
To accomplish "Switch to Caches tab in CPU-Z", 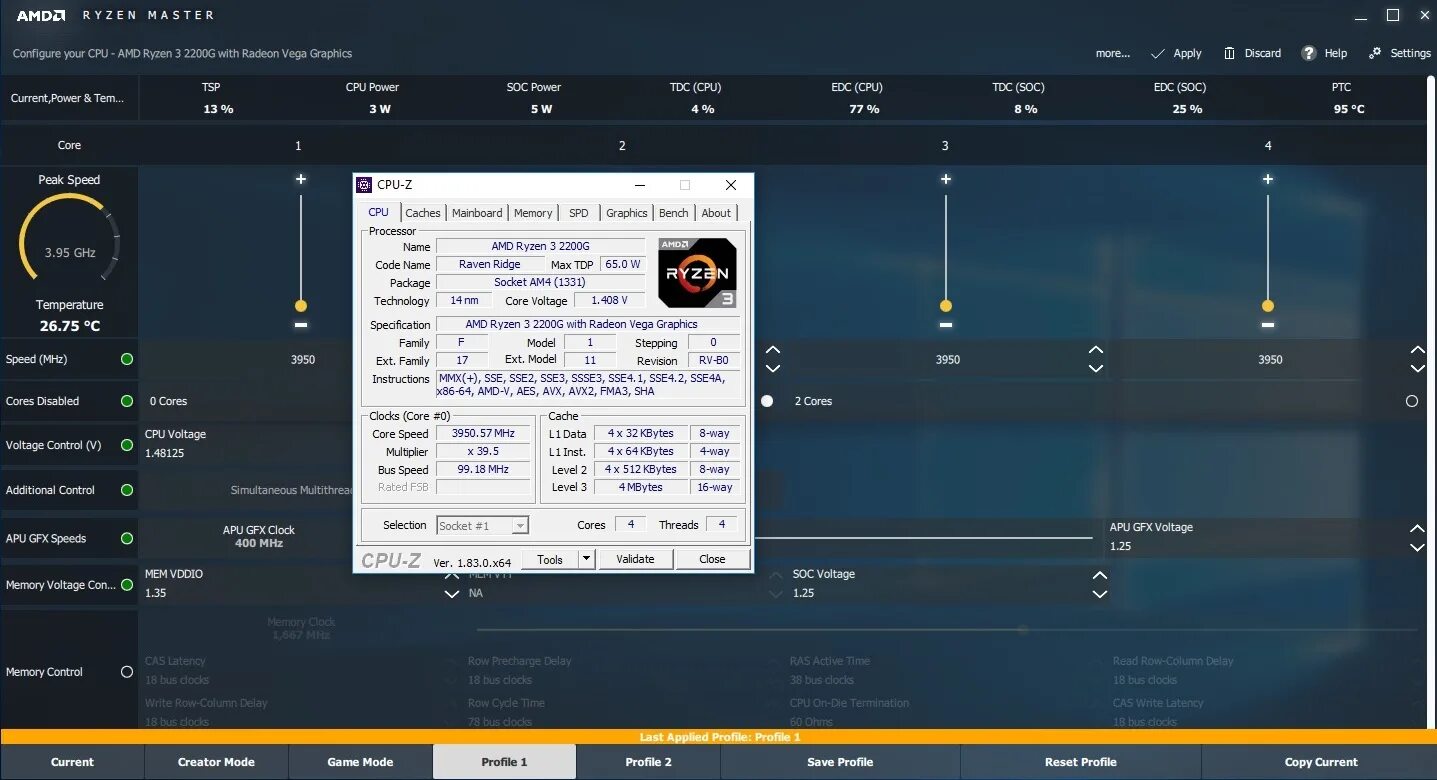I will click(423, 213).
